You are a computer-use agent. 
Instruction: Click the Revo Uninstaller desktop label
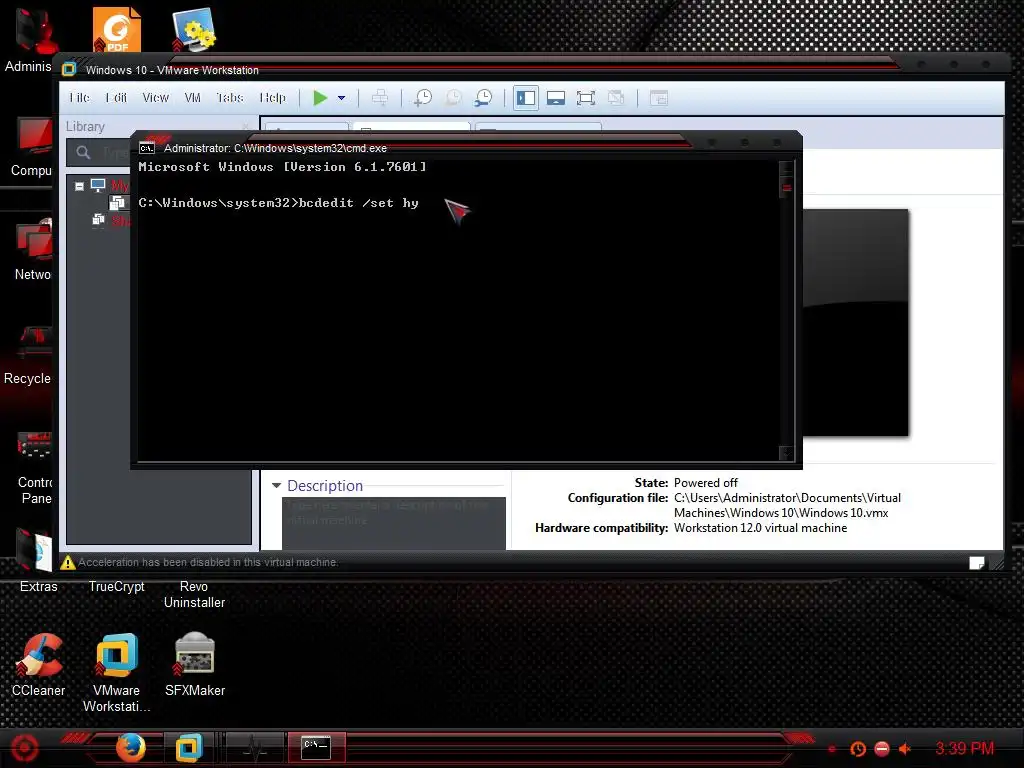[195, 594]
